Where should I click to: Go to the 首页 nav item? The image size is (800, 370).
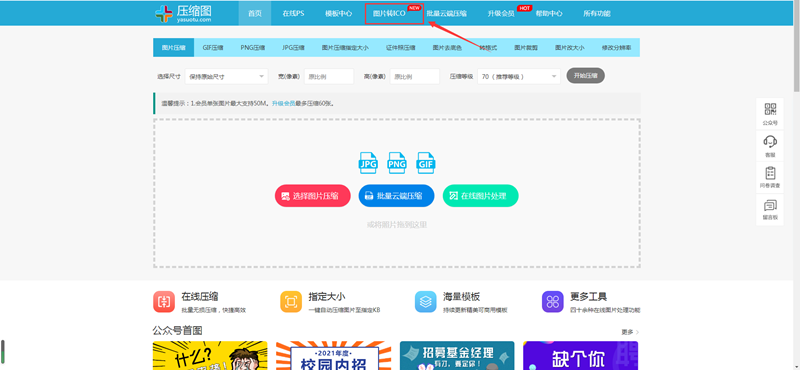[x=255, y=14]
